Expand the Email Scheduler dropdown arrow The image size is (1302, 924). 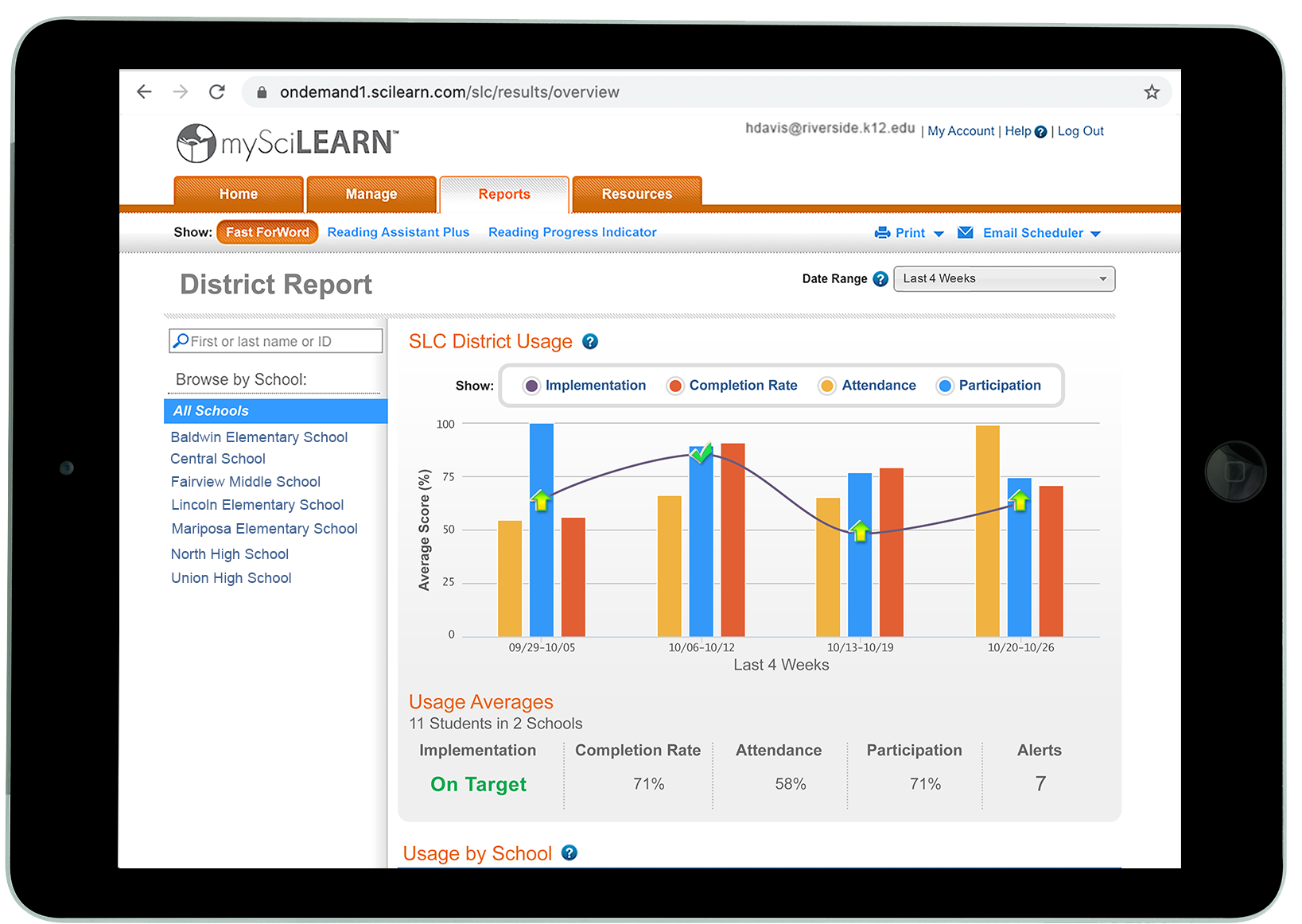(1095, 234)
